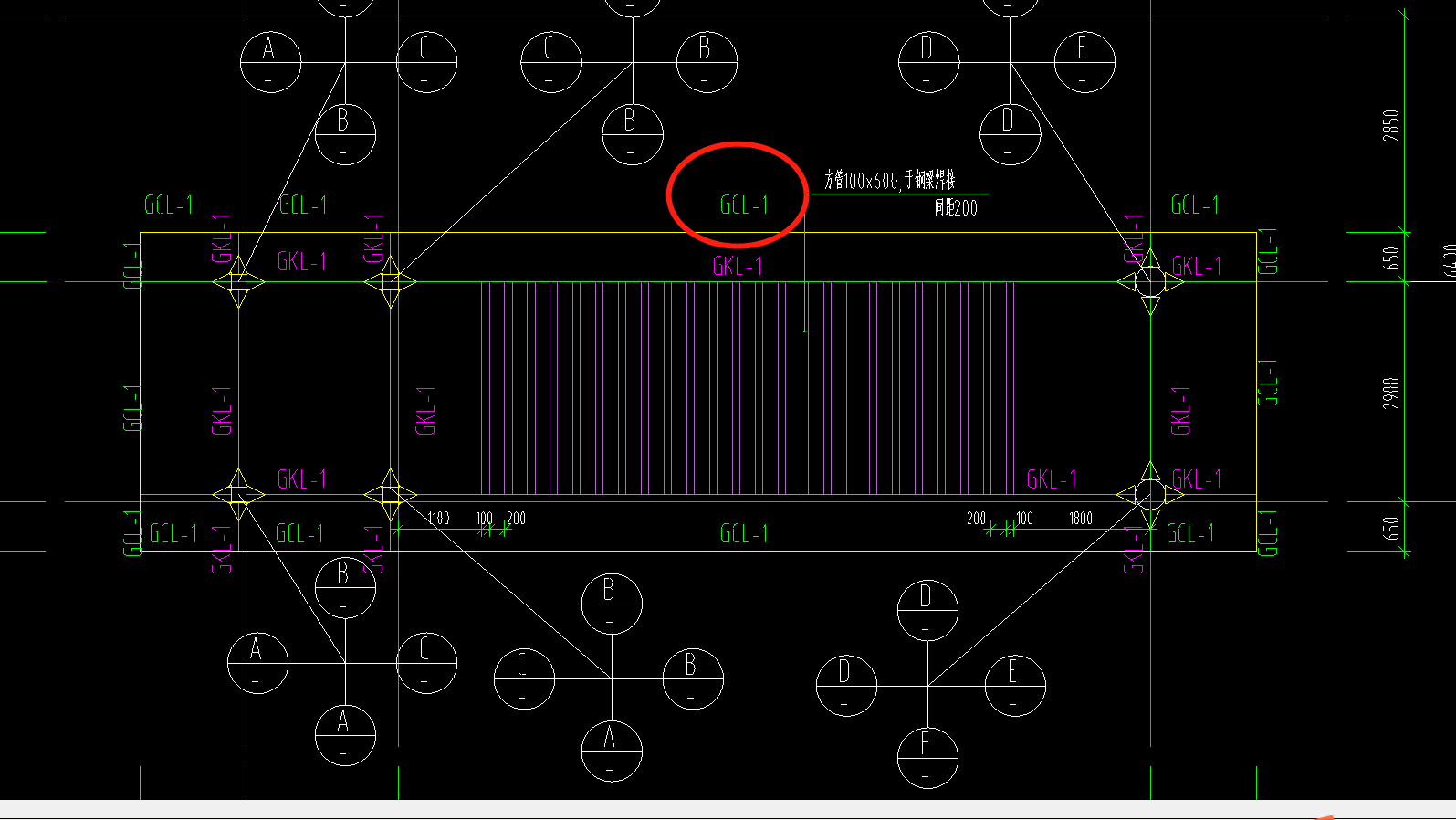1456x820 pixels.
Task: Select the horizontal dimension text 1800
Action: tap(1081, 519)
